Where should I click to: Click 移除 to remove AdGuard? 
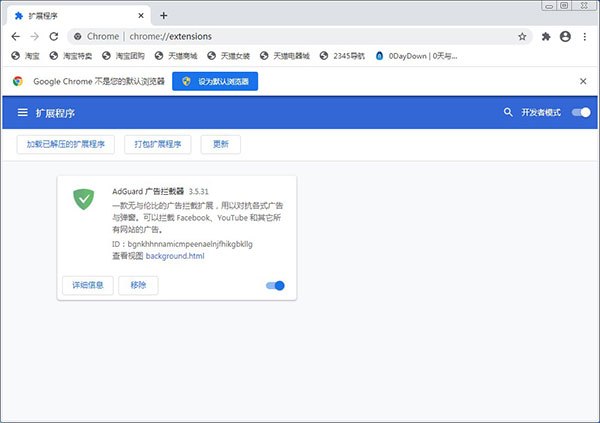coord(138,285)
